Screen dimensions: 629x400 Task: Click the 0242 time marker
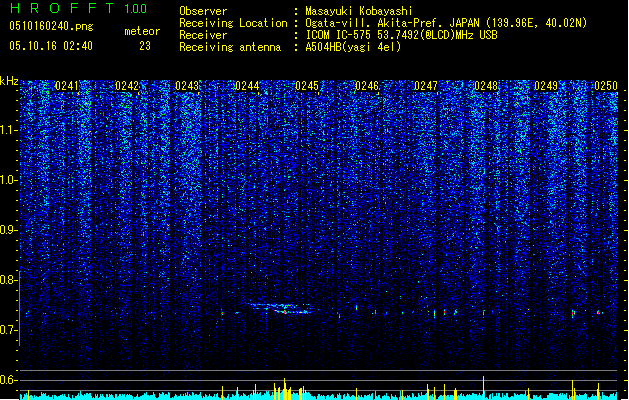pyautogui.click(x=127, y=85)
